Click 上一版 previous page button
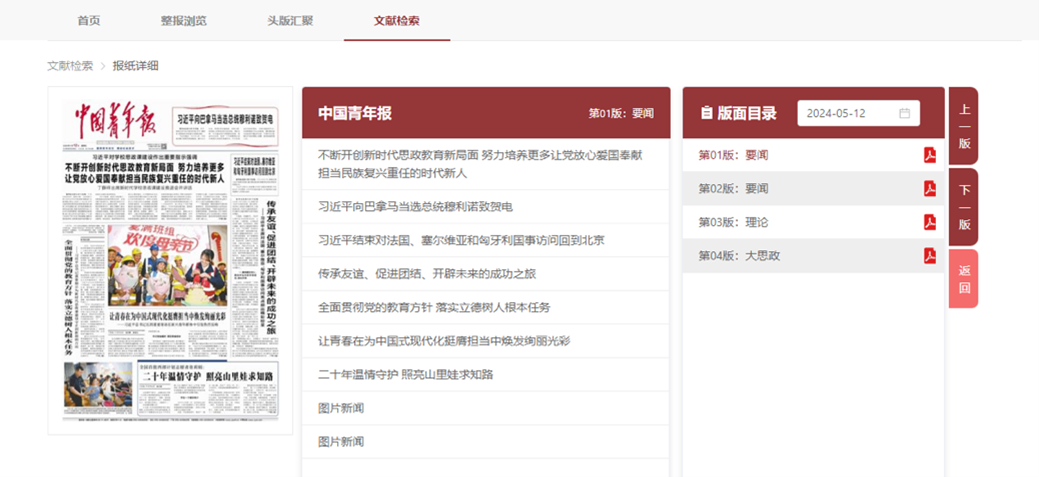This screenshot has width=1039, height=477. click(963, 126)
